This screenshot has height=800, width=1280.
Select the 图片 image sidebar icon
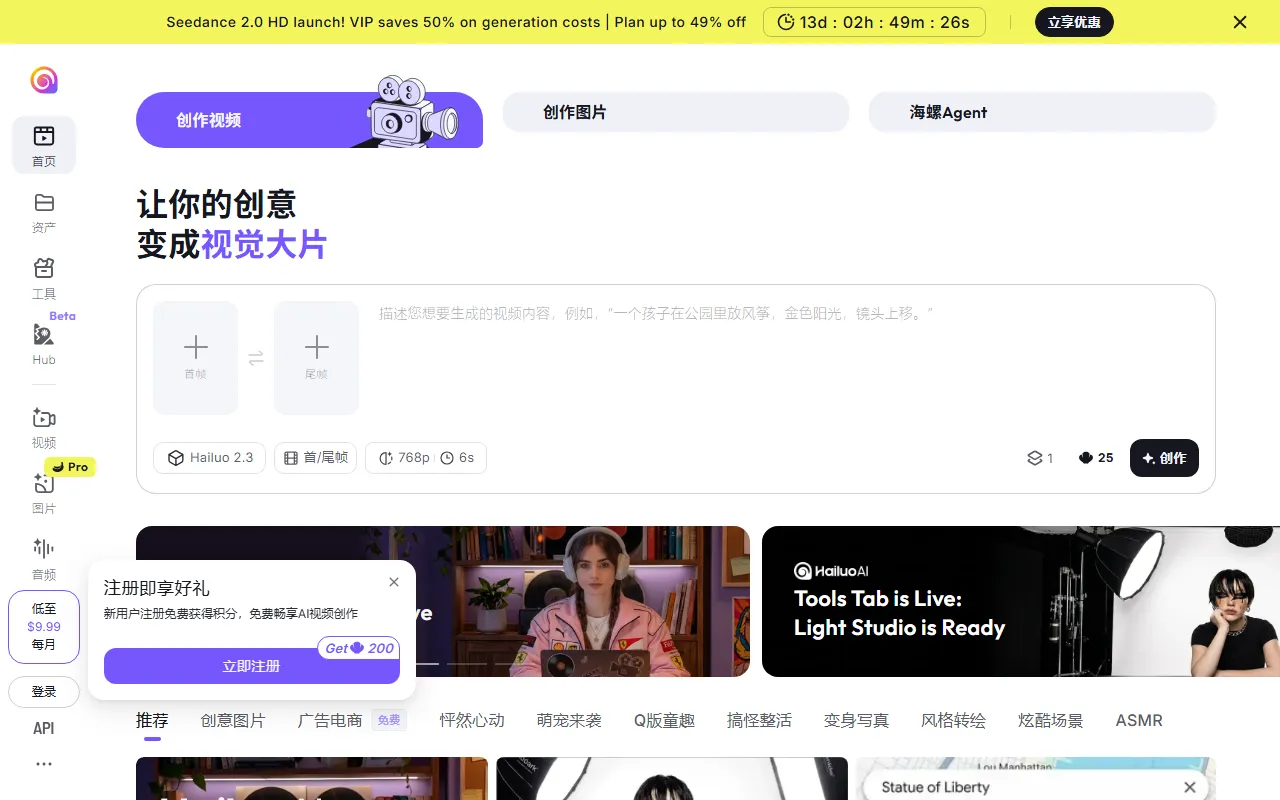pos(44,485)
